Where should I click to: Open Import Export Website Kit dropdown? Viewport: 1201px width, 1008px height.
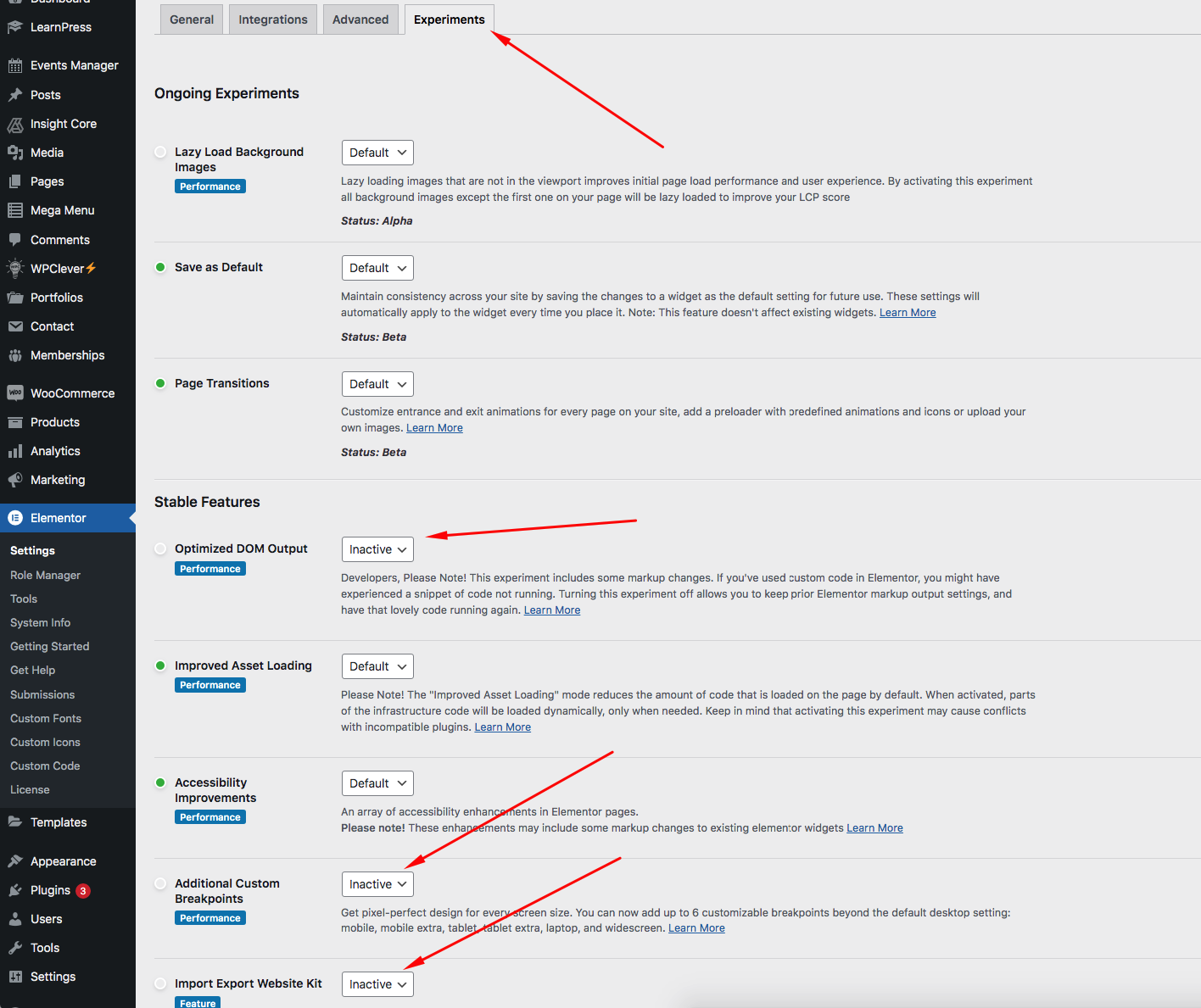pyautogui.click(x=377, y=984)
